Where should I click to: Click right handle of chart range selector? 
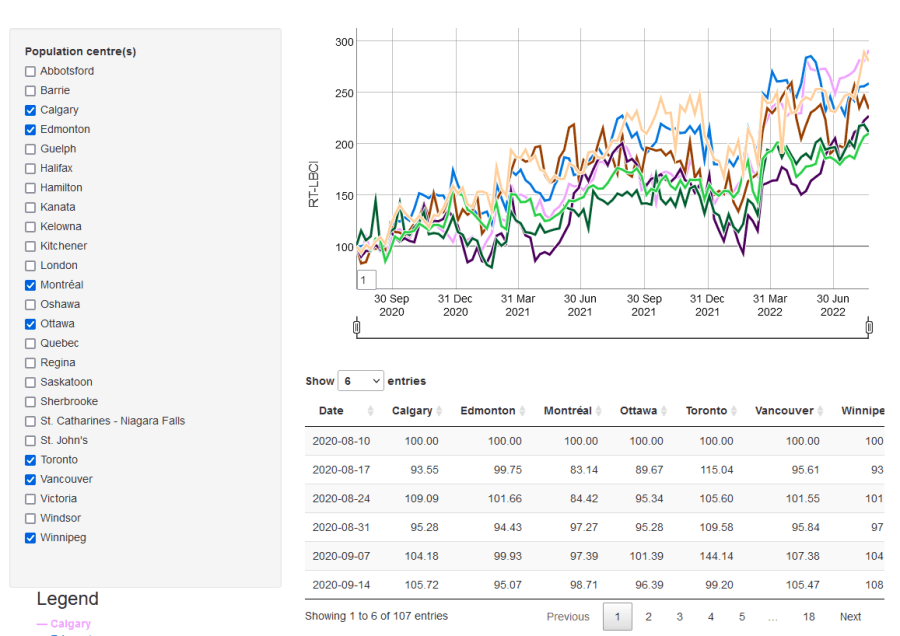click(869, 327)
